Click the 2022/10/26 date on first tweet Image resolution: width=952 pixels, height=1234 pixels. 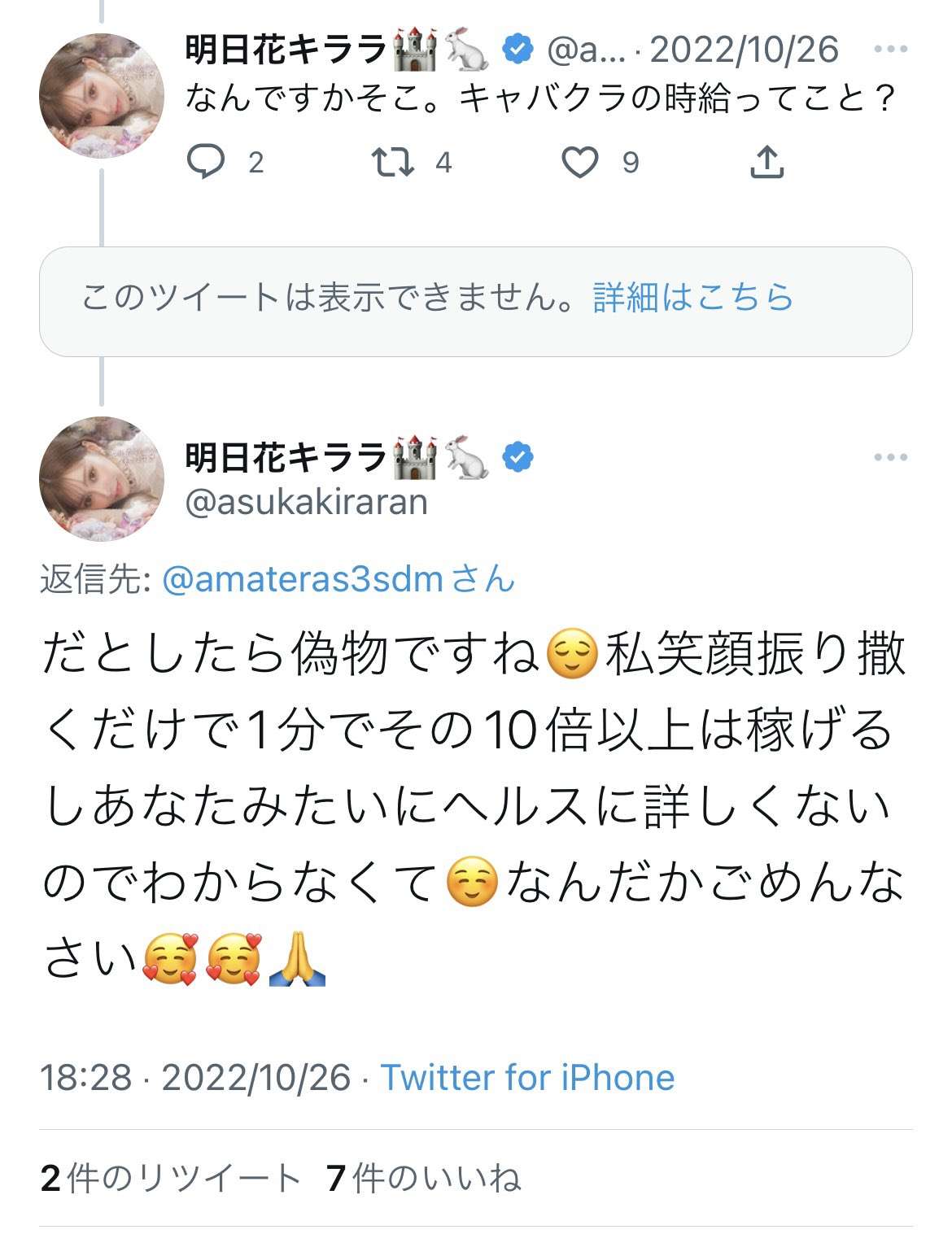[x=744, y=50]
